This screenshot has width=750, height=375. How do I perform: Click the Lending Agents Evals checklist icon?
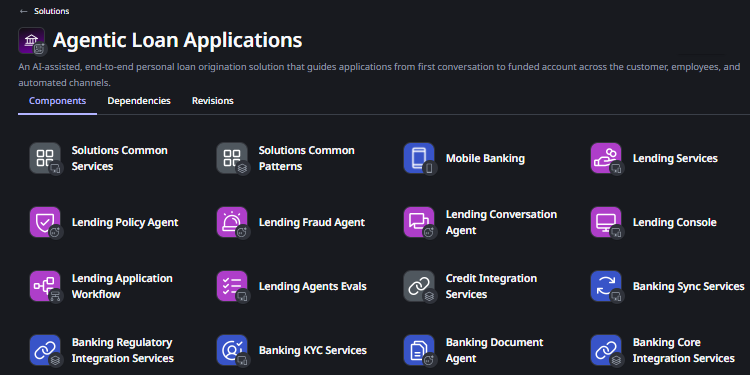232,286
